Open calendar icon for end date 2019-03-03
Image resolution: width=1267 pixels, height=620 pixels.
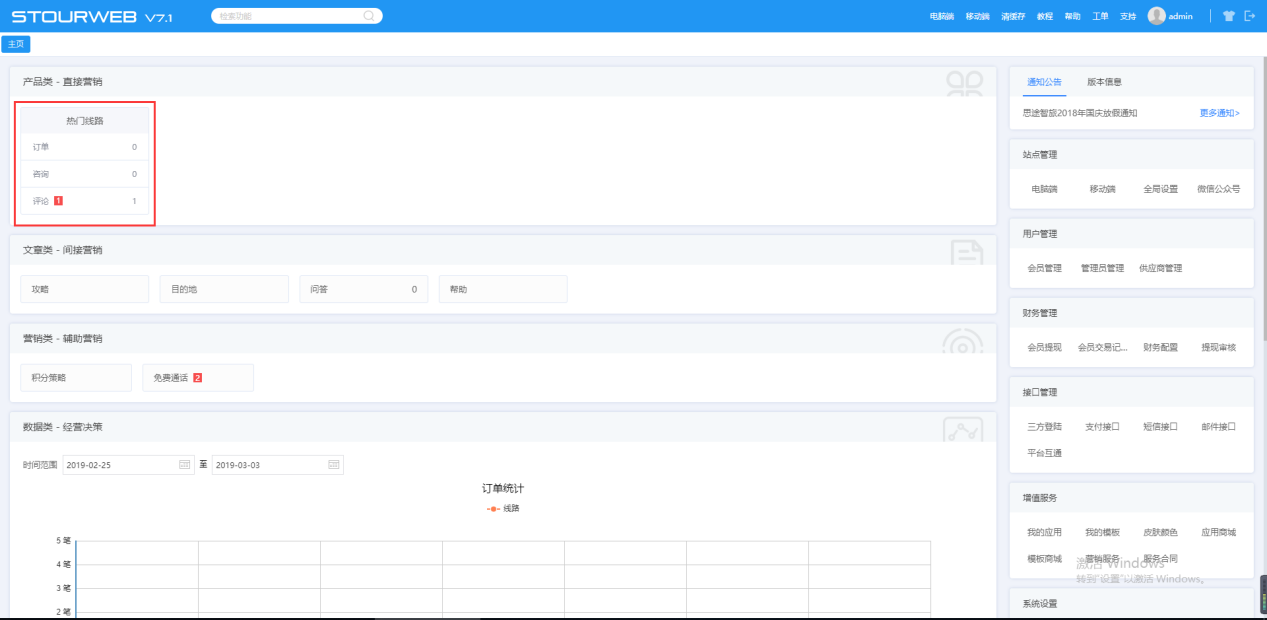coord(334,465)
